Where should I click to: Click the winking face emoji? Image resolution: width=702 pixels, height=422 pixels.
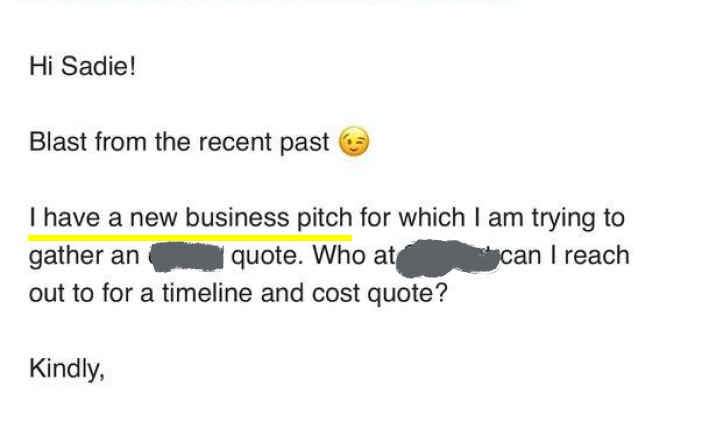pos(354,143)
